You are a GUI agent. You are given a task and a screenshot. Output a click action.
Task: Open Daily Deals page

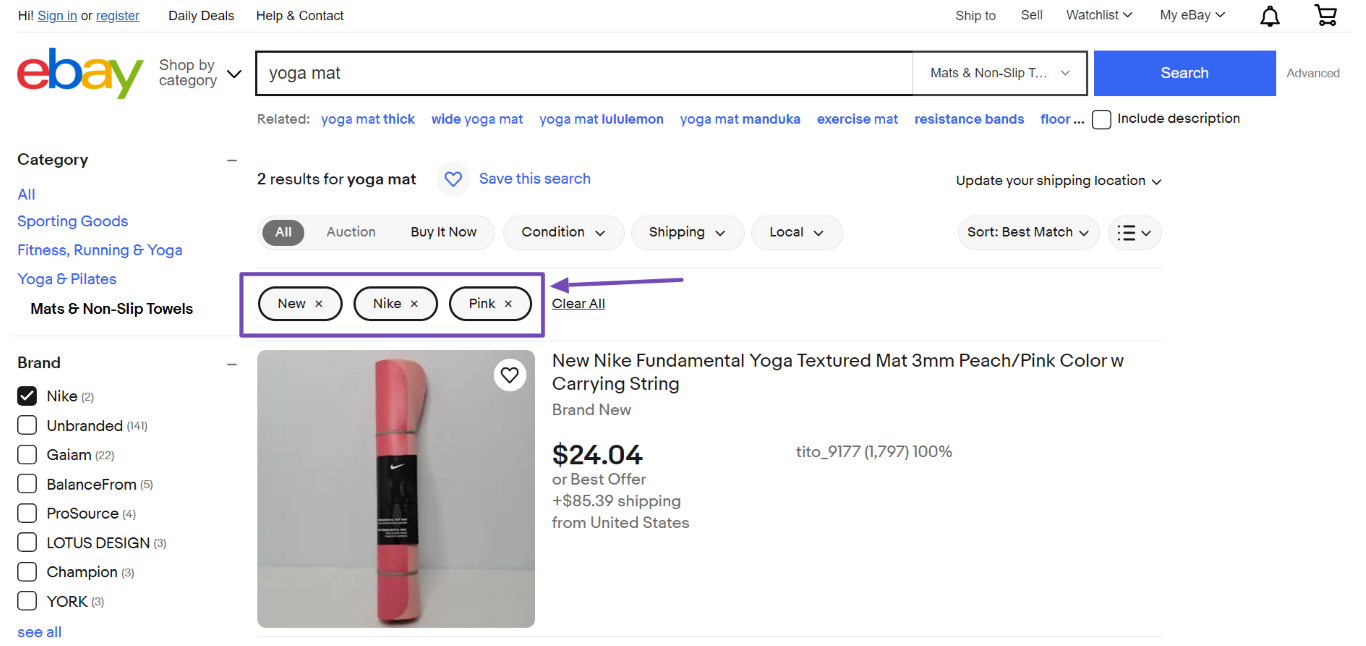201,16
